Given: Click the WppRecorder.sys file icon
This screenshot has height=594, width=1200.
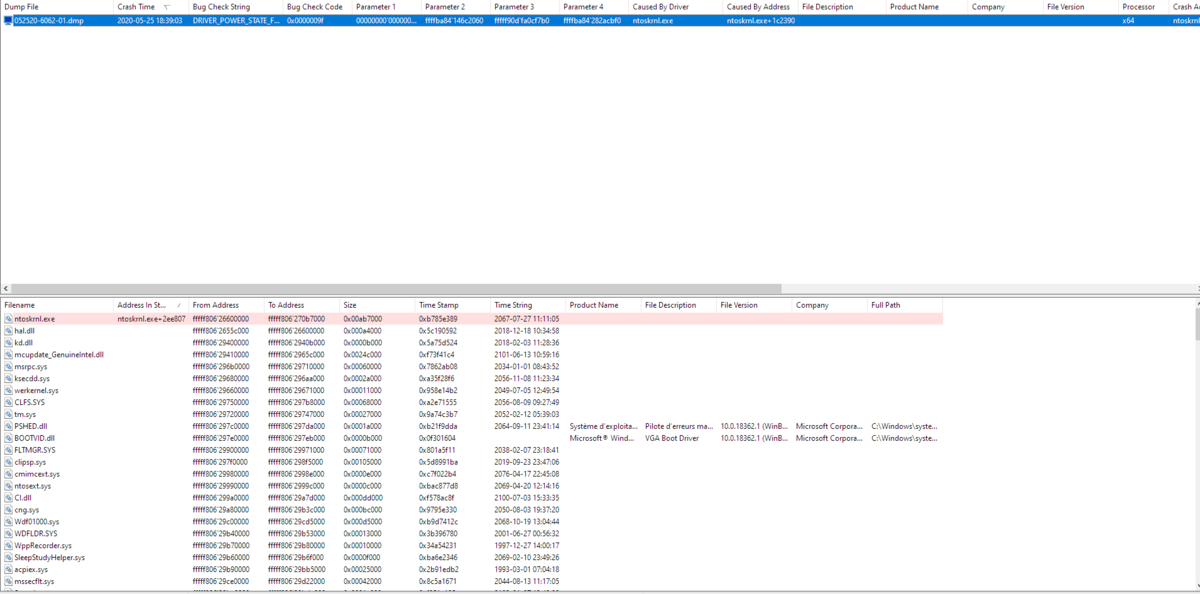Looking at the screenshot, I should coord(8,546).
